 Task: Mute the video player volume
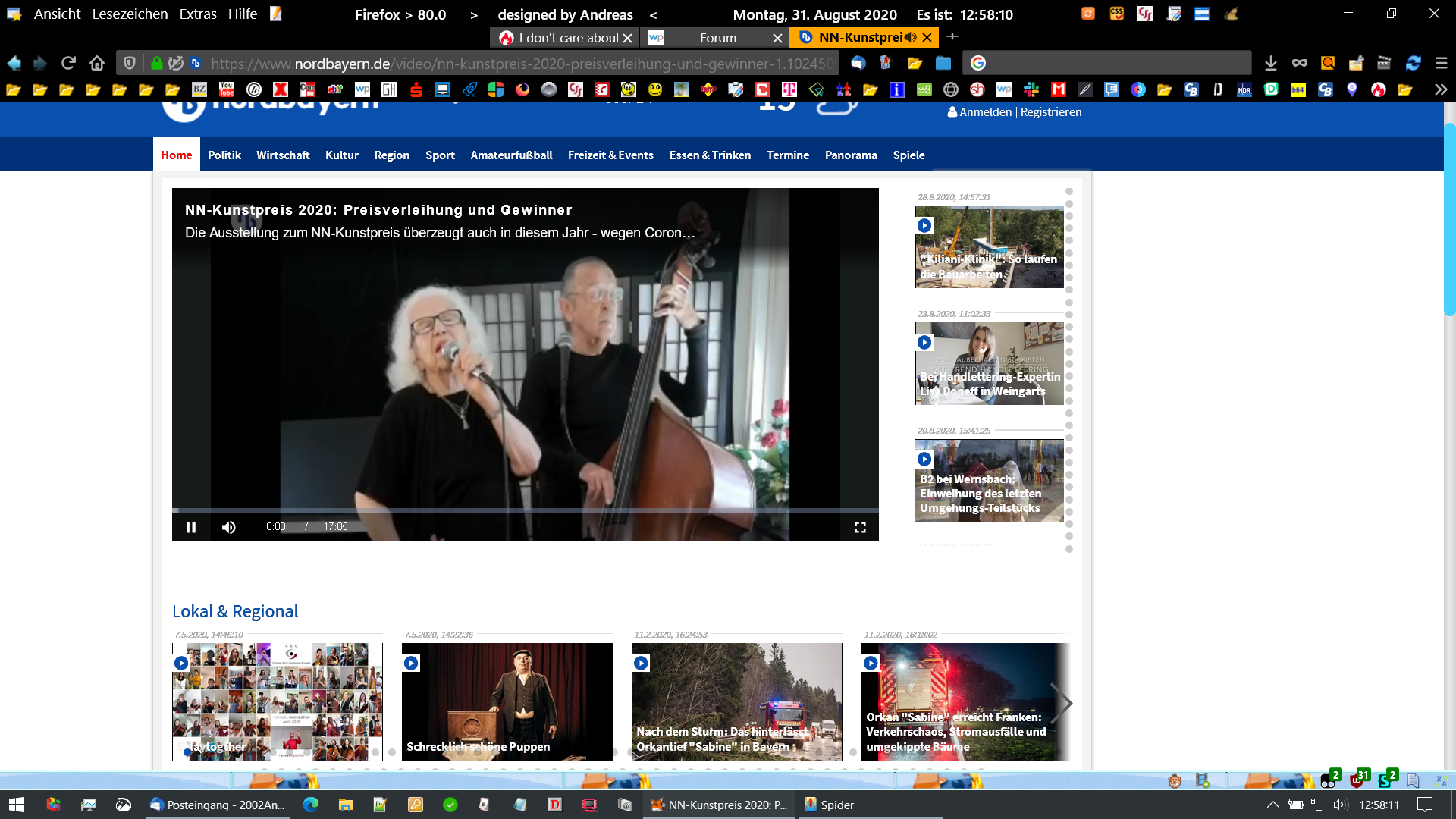click(x=228, y=527)
